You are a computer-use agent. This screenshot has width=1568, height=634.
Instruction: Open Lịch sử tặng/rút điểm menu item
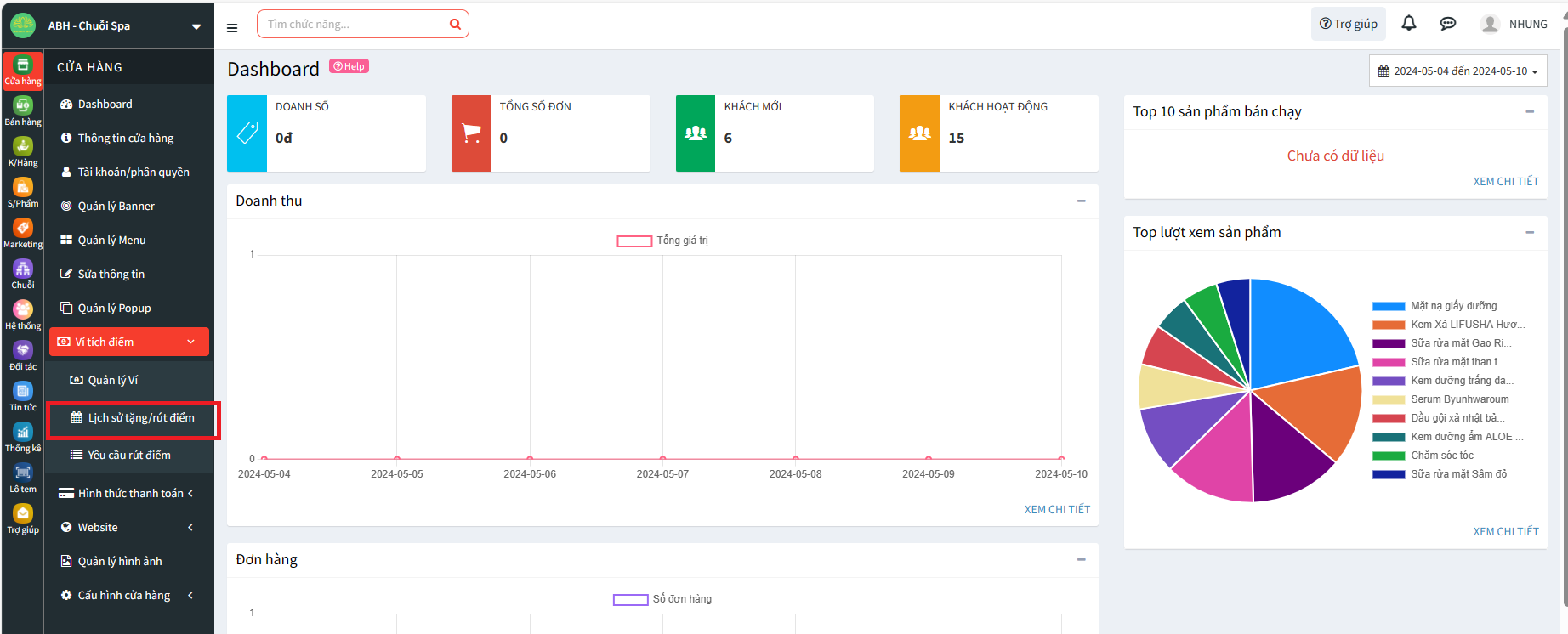pos(140,418)
